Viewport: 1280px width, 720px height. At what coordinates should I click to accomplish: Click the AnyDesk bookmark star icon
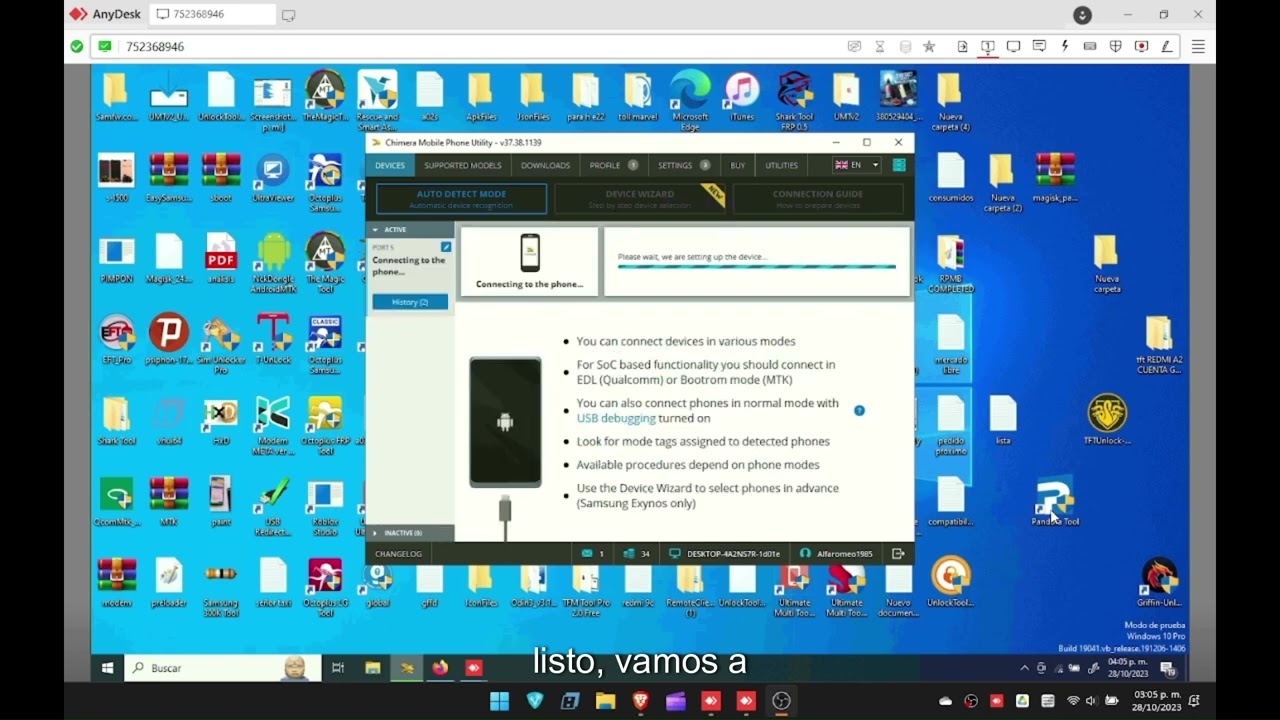pos(929,46)
